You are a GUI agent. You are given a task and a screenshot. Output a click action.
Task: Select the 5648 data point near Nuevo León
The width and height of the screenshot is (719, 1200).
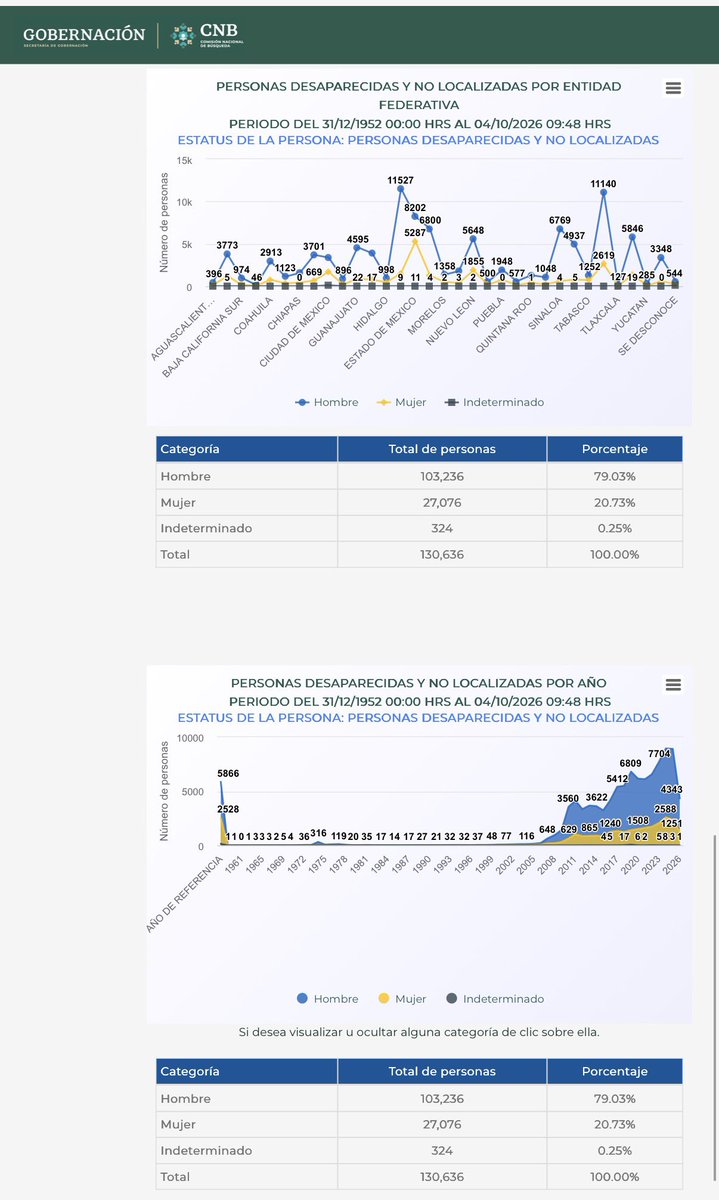coord(473,238)
